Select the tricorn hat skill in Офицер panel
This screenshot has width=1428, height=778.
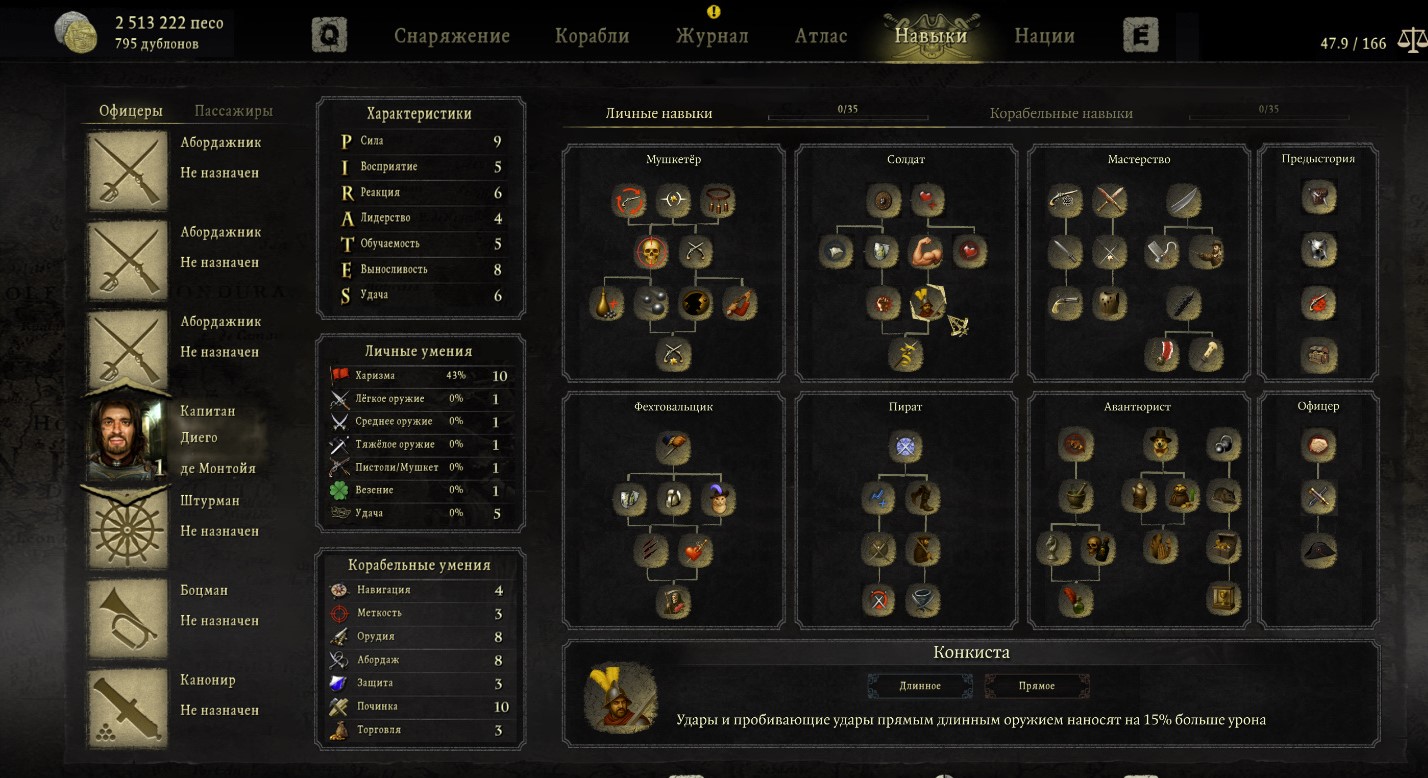(1319, 549)
